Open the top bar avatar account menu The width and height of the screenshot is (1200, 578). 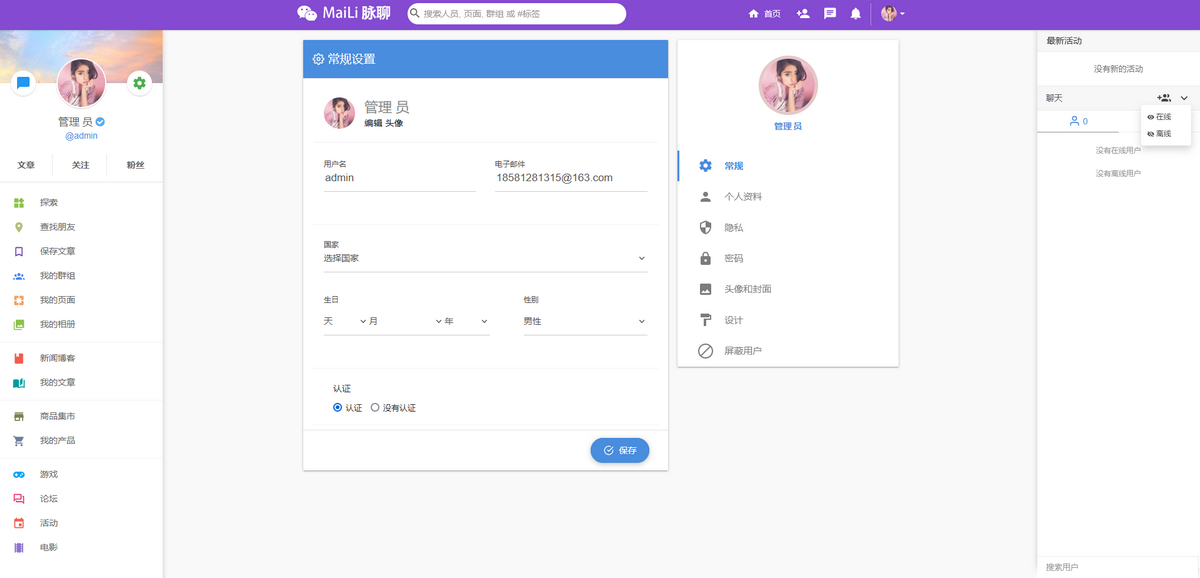coord(892,14)
